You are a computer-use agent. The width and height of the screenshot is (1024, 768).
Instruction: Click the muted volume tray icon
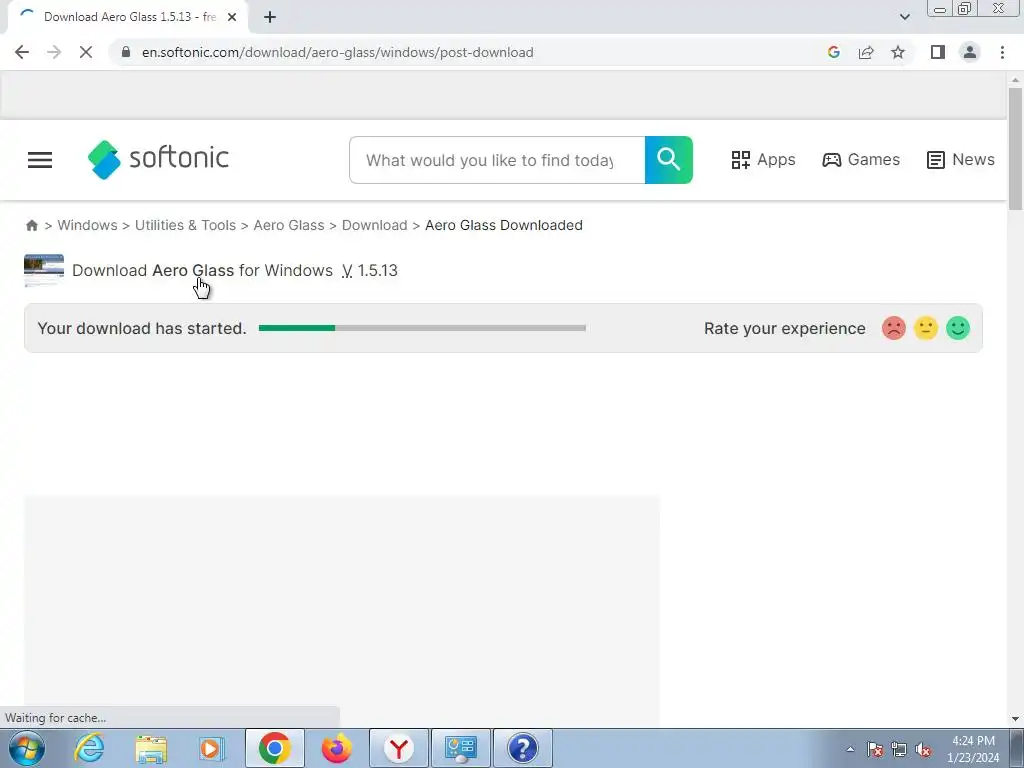(x=923, y=749)
